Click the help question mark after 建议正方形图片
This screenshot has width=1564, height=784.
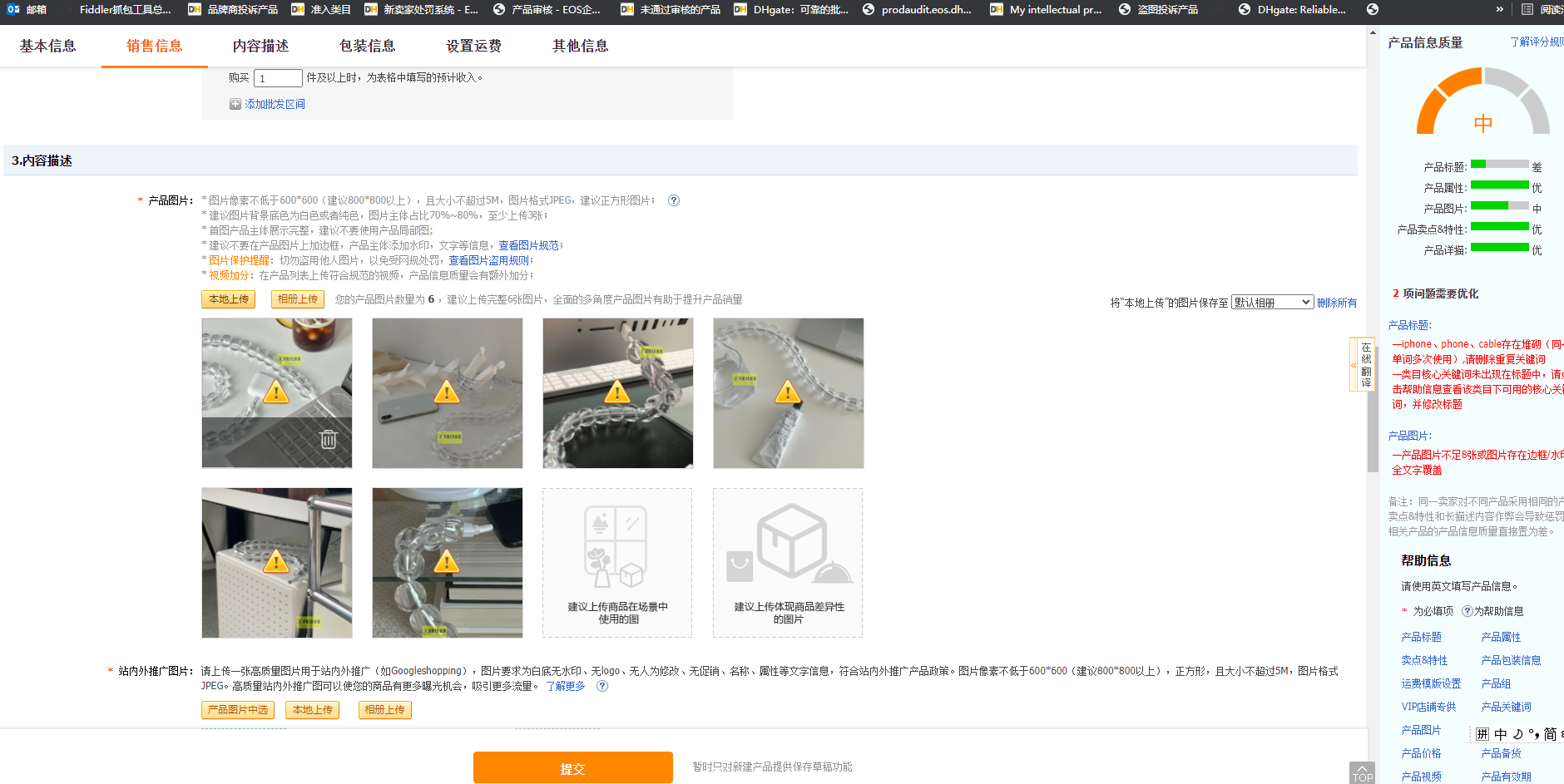click(x=674, y=200)
